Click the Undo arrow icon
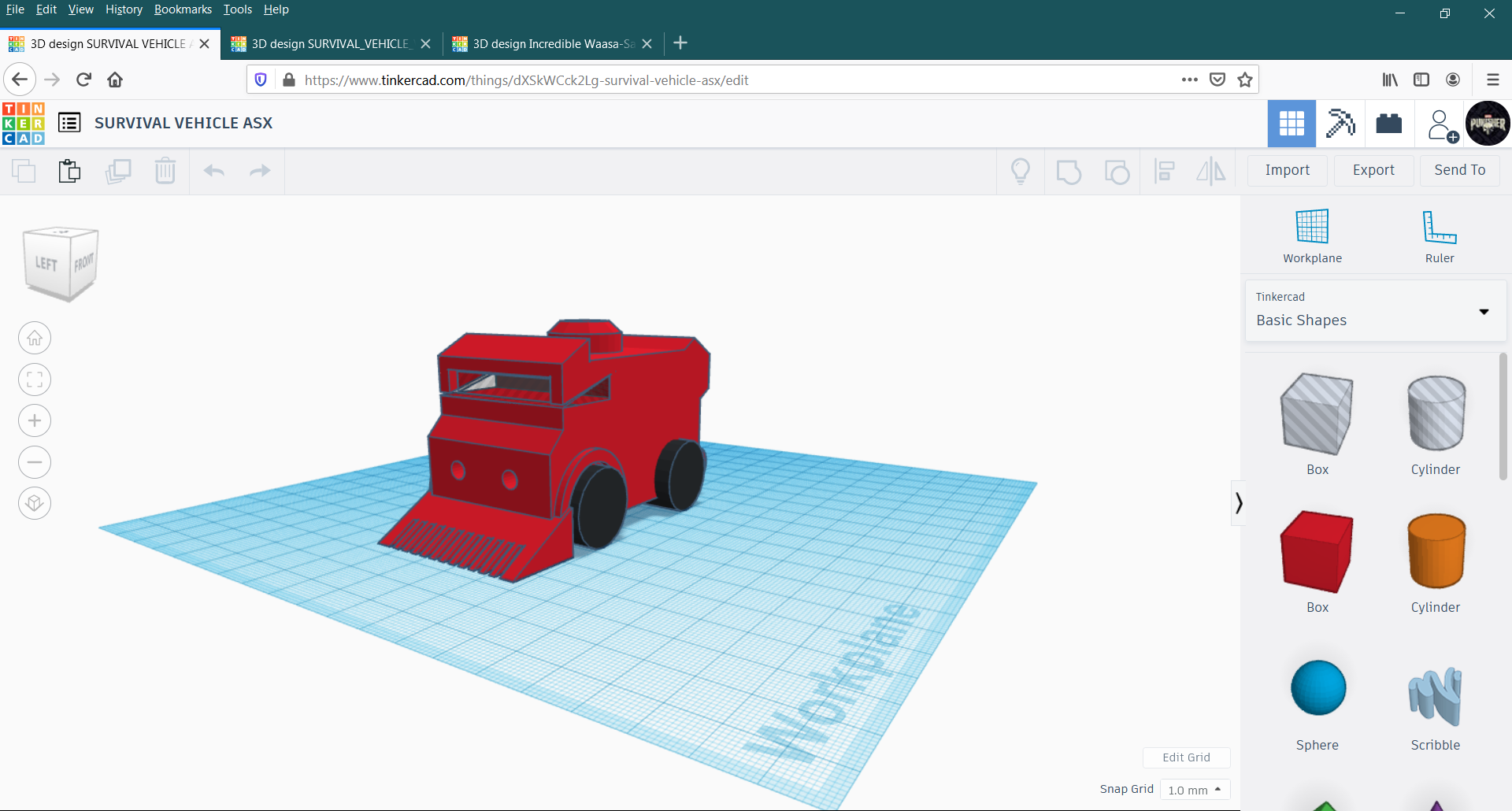The image size is (1512, 811). click(214, 171)
